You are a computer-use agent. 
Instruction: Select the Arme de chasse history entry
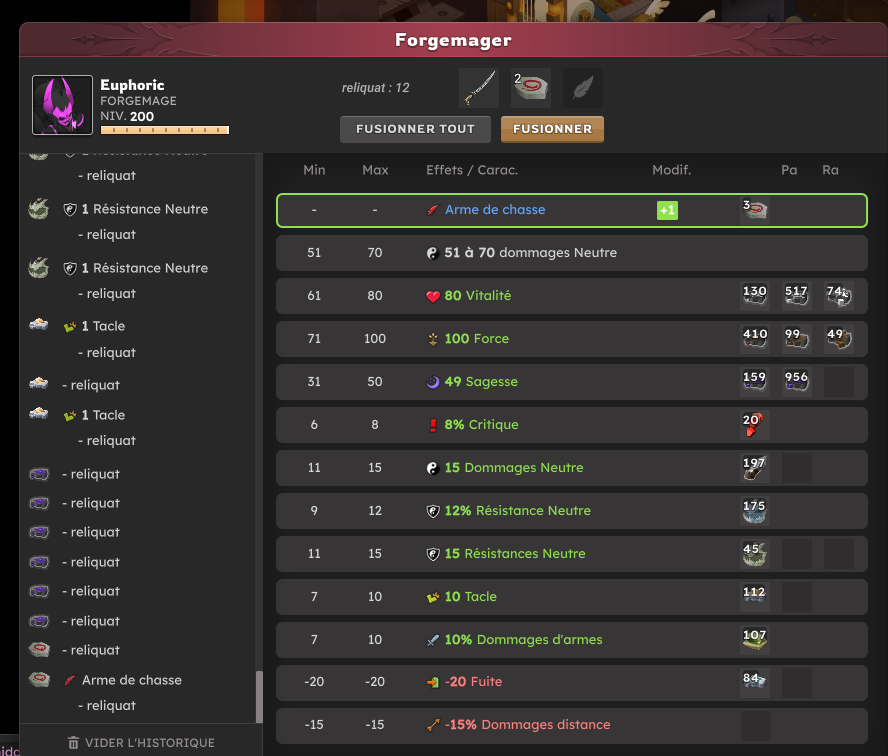(x=131, y=680)
